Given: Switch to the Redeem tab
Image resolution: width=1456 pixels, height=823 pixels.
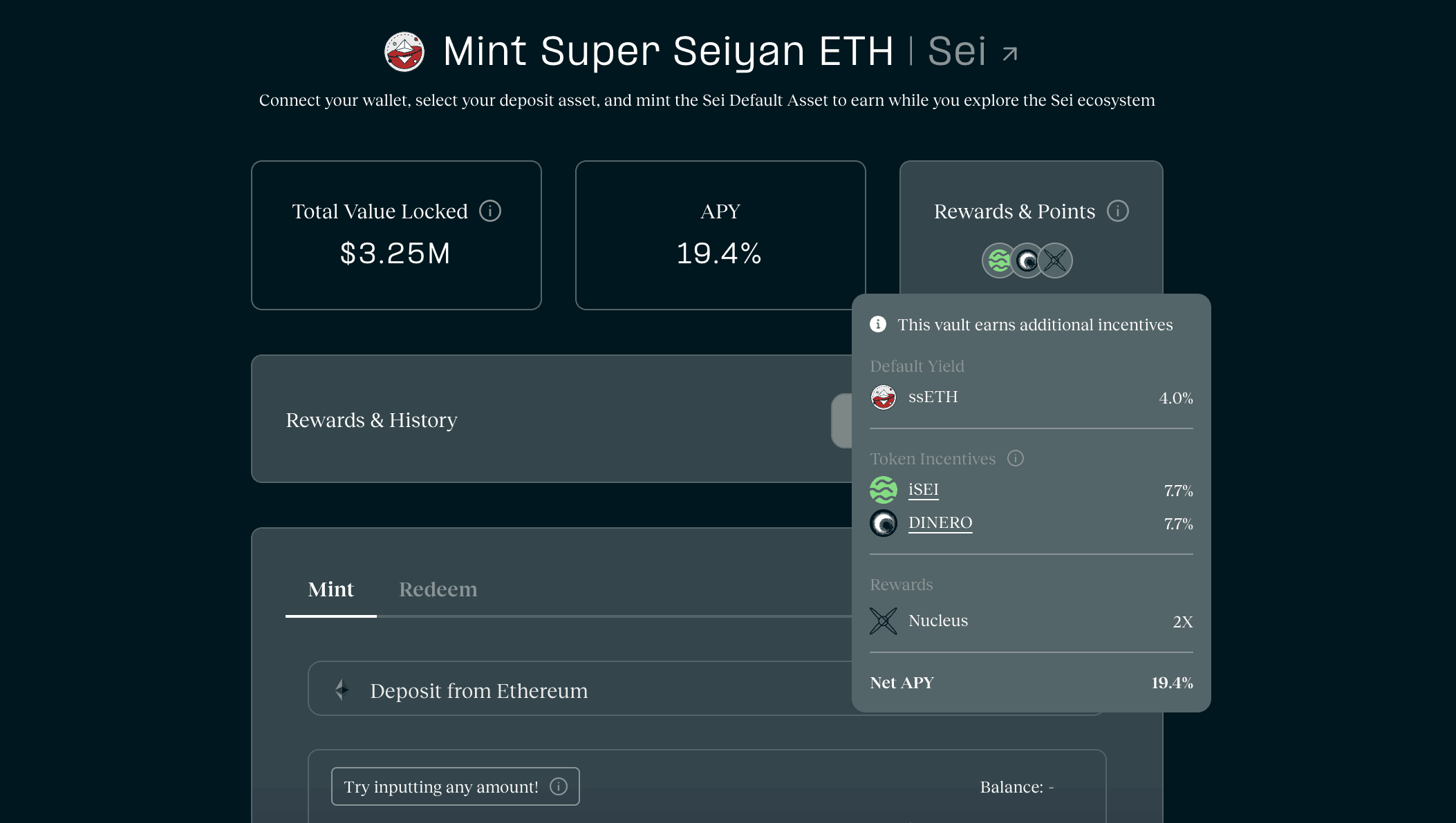Looking at the screenshot, I should point(438,589).
